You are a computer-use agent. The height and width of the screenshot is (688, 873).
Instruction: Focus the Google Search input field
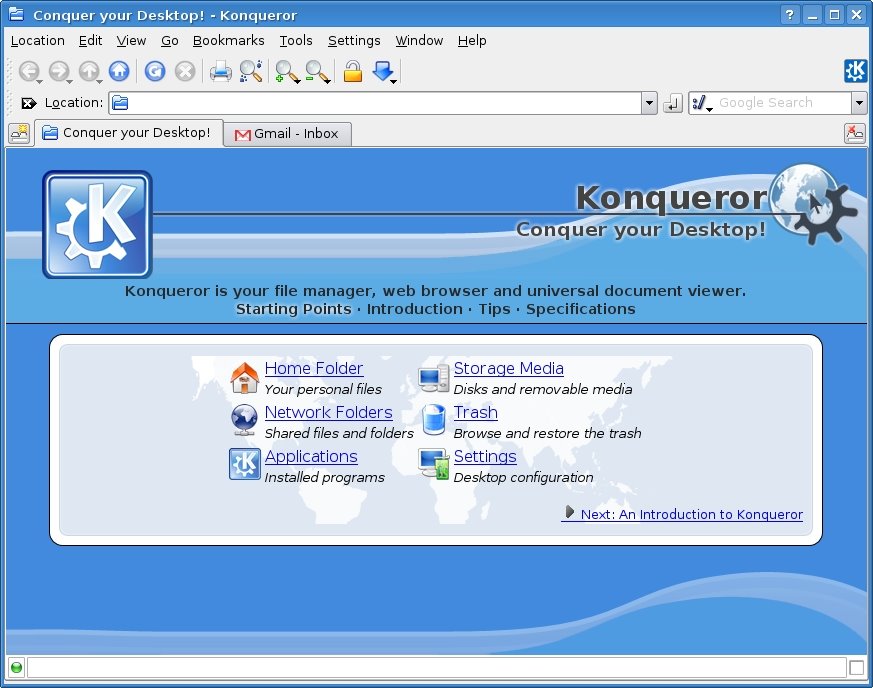tap(782, 103)
